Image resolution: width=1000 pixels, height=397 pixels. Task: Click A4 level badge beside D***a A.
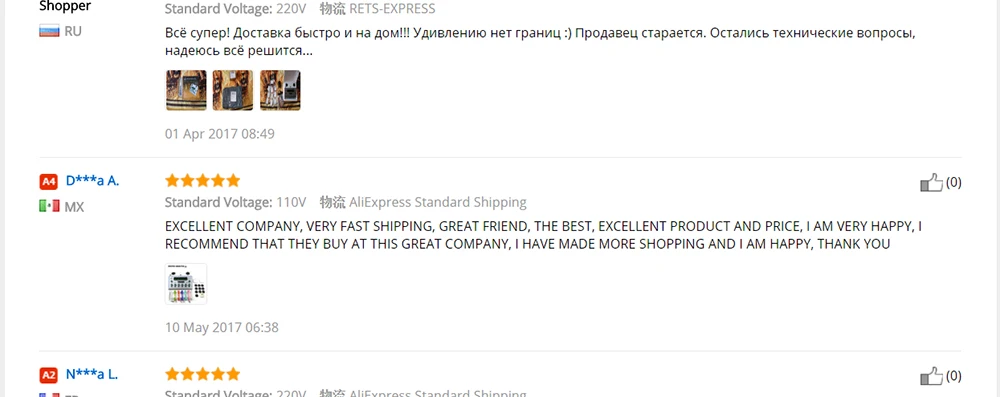pyautogui.click(x=48, y=181)
